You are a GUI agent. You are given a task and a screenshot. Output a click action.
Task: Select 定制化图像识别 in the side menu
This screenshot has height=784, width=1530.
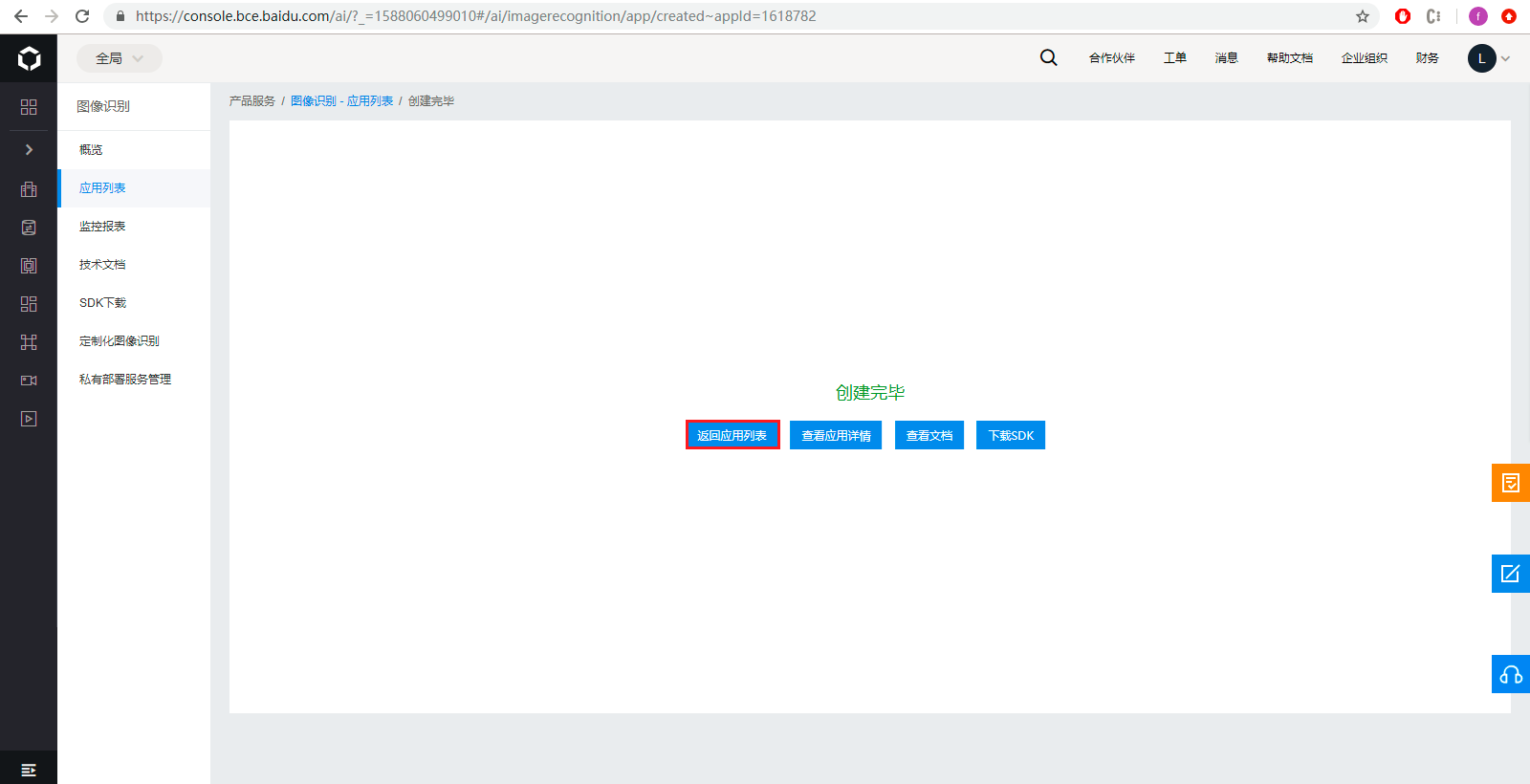pyautogui.click(x=134, y=341)
